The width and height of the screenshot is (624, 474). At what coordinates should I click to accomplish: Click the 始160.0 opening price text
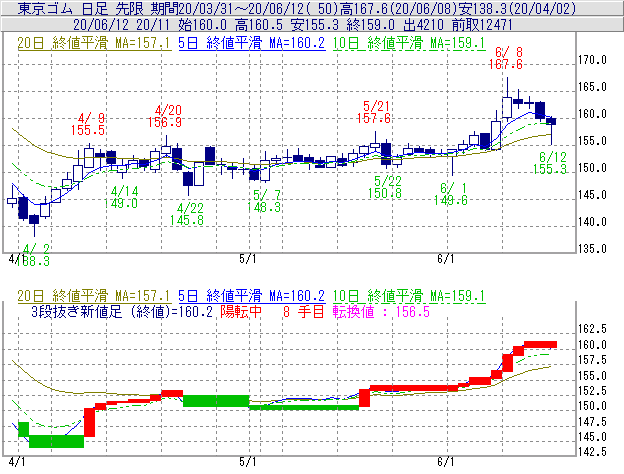(x=202, y=25)
